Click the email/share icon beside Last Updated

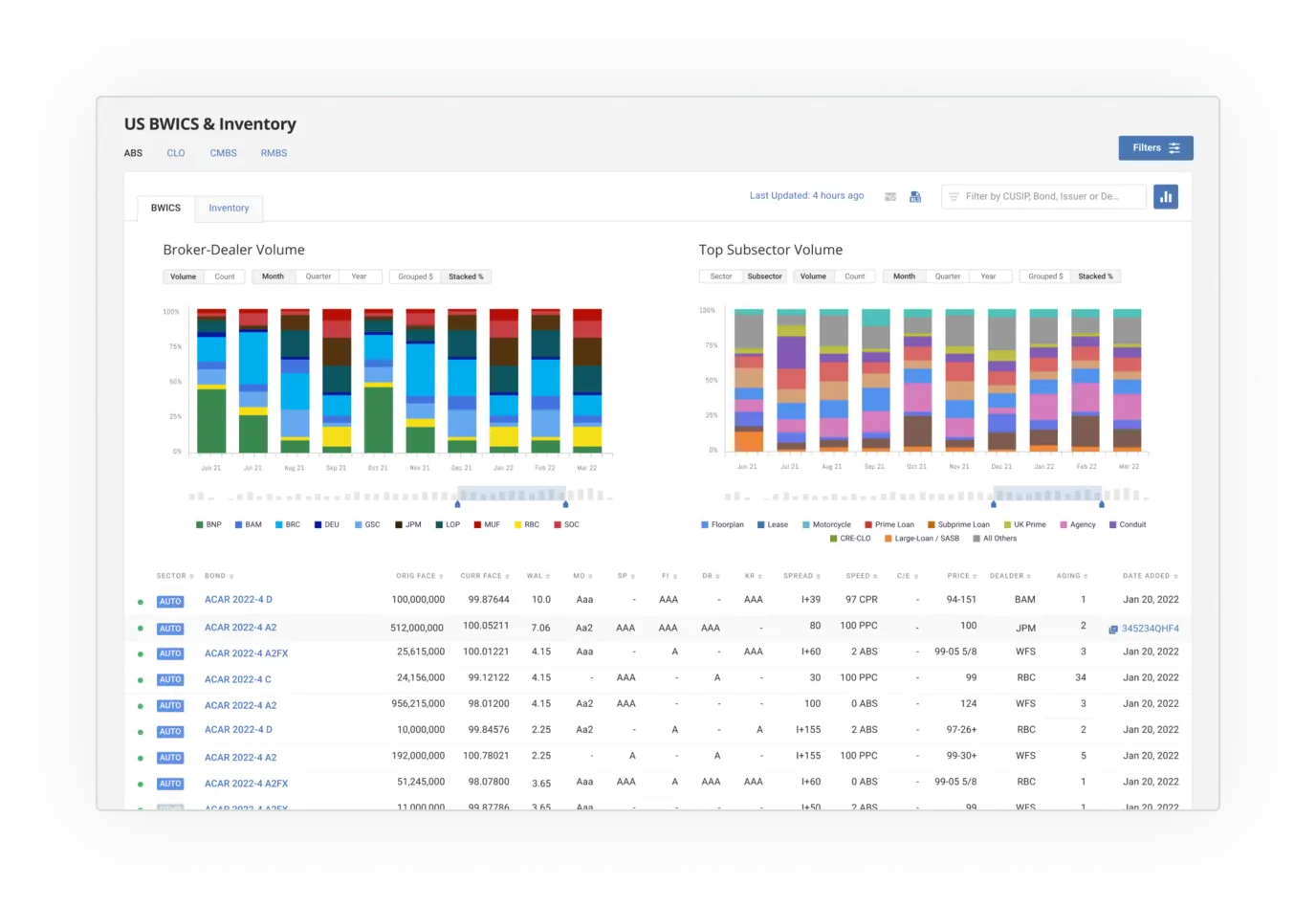tap(890, 196)
